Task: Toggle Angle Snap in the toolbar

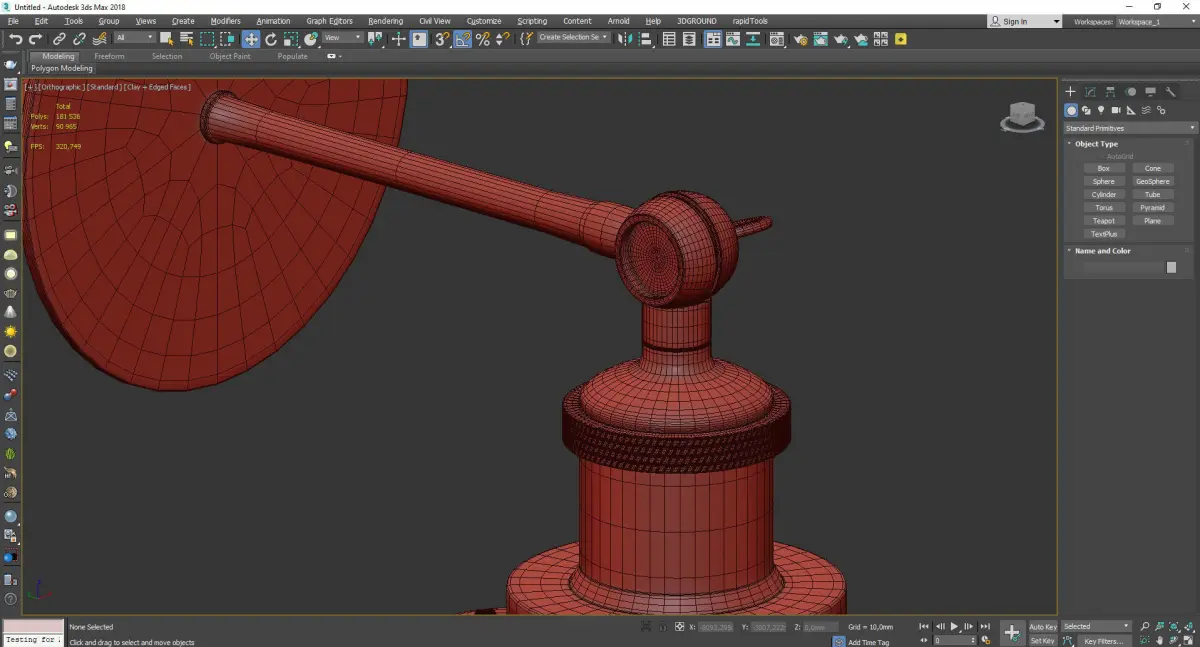Action: pos(463,39)
